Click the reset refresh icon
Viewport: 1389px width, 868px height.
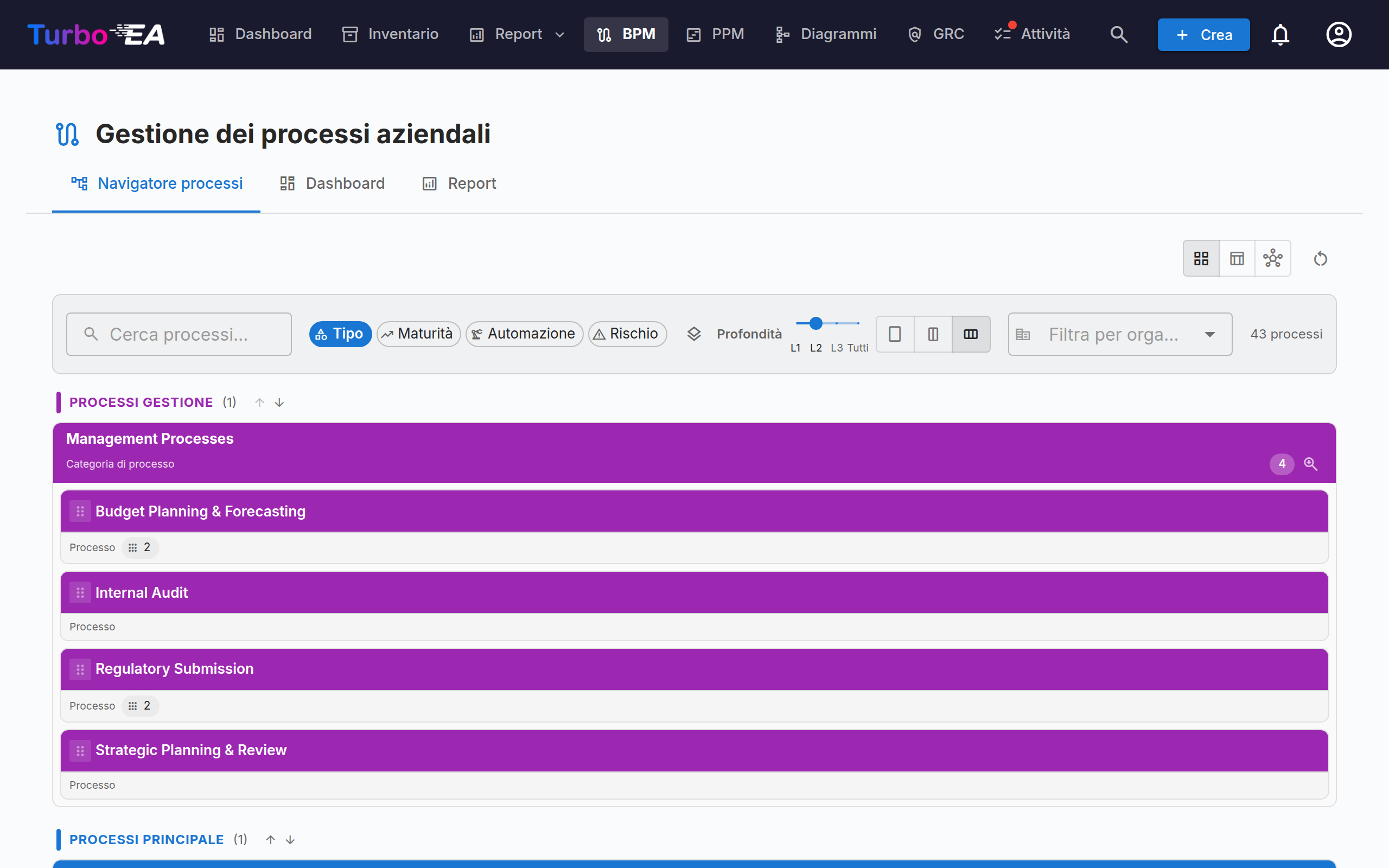[x=1320, y=259]
